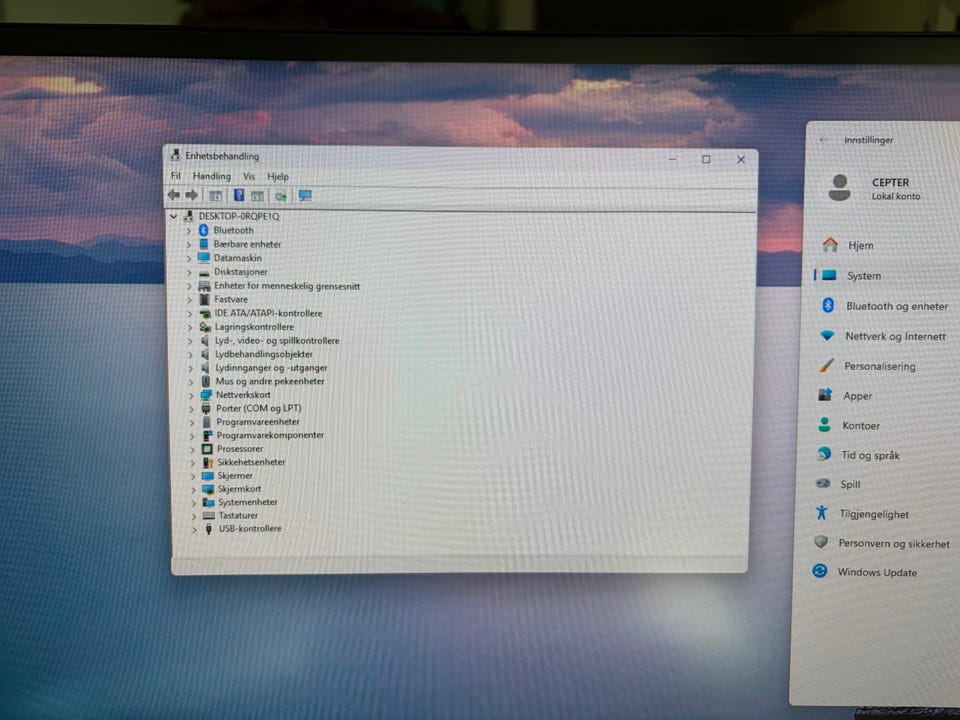
Task: Click the CEPTER Lokal konto profile
Action: point(874,187)
